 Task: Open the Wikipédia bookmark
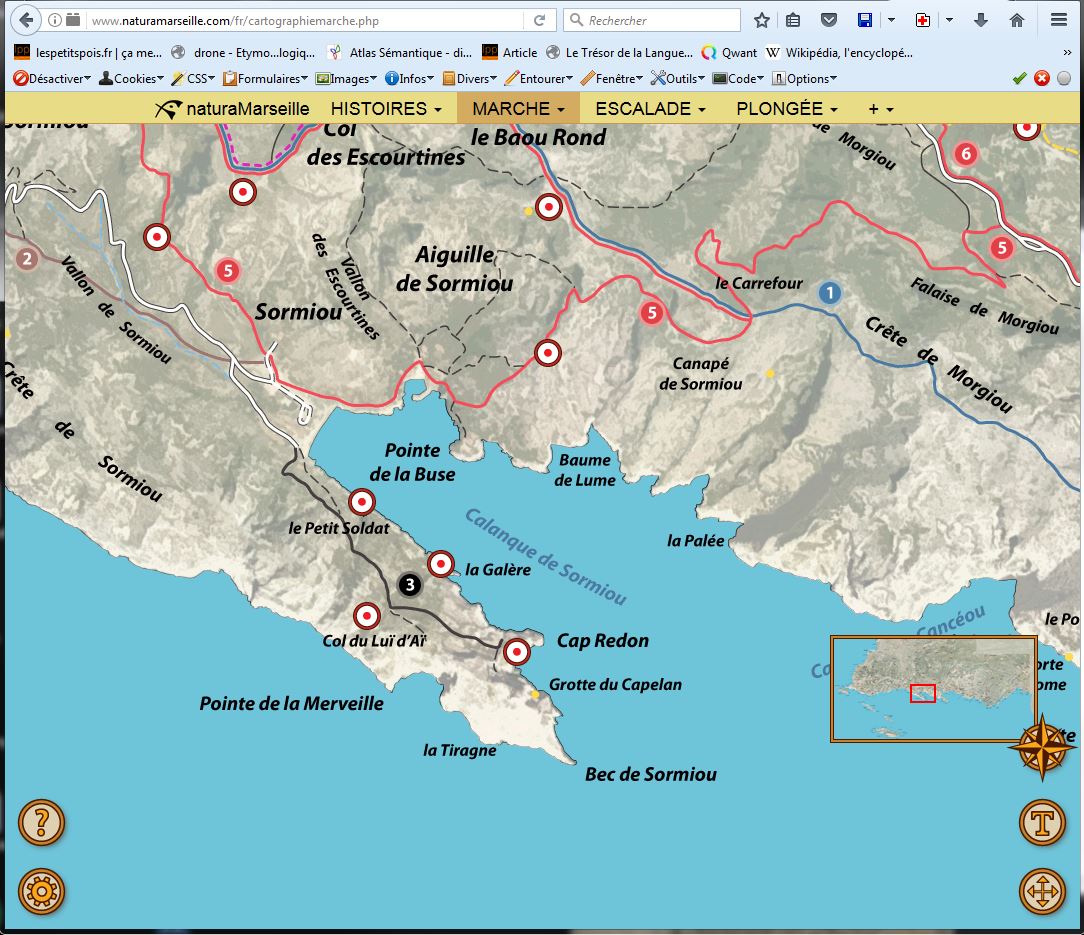click(840, 53)
